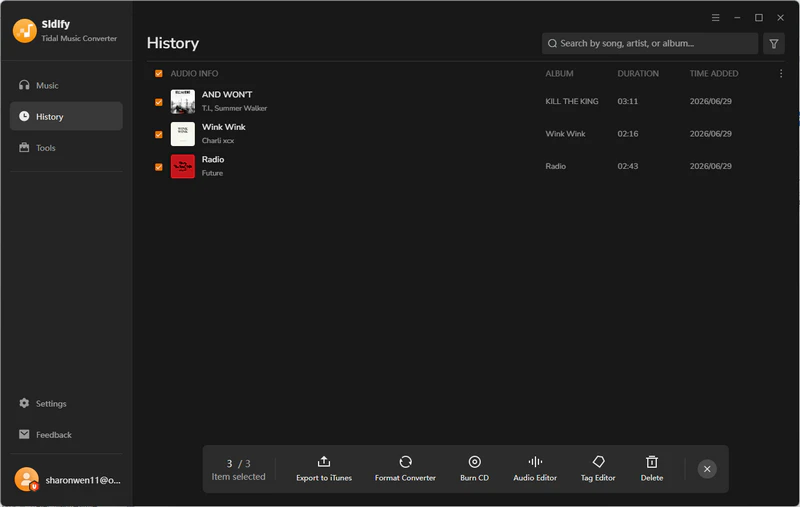Open the Feedback page

point(66,434)
